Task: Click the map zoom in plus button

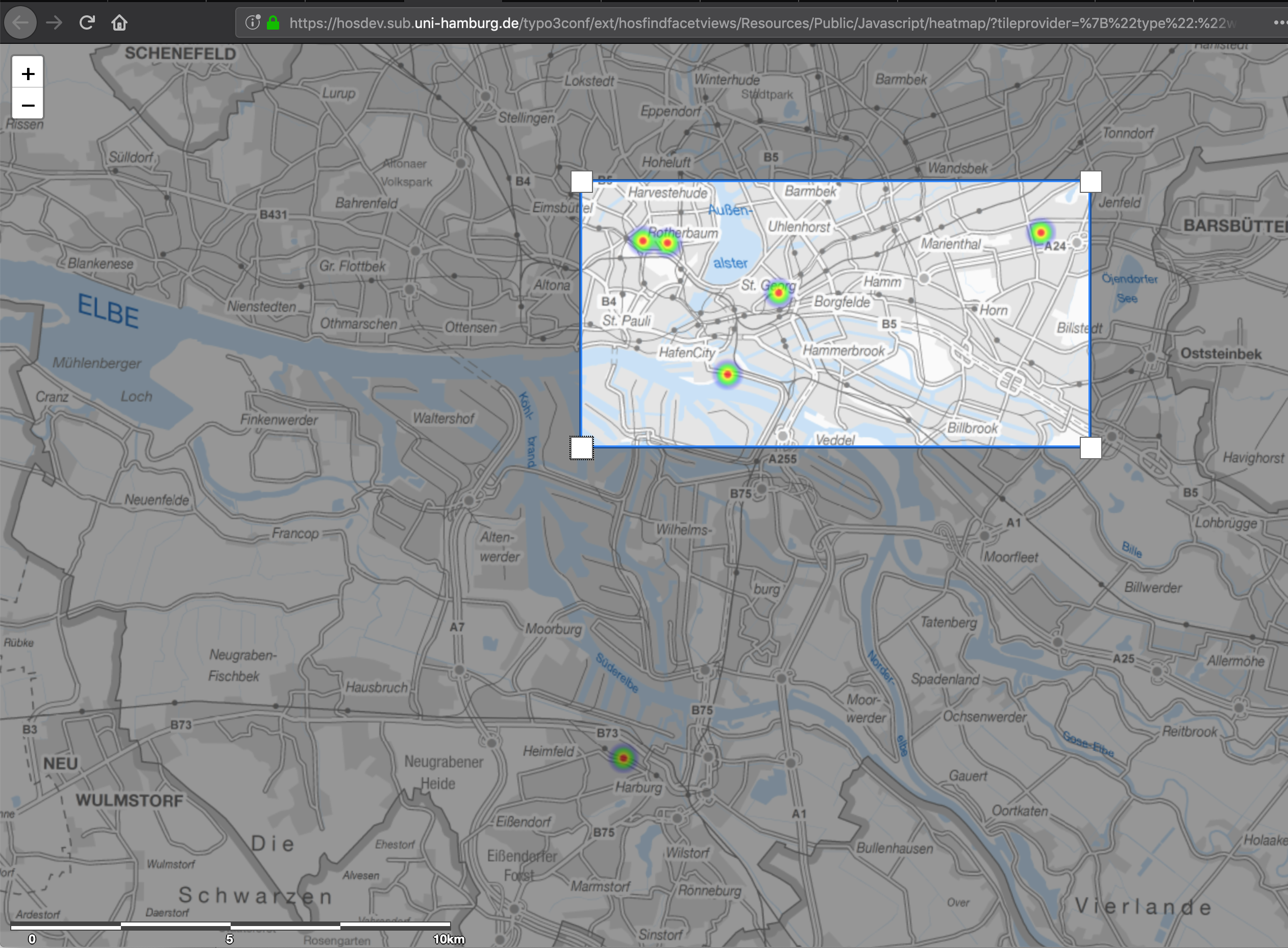Action: (x=28, y=73)
